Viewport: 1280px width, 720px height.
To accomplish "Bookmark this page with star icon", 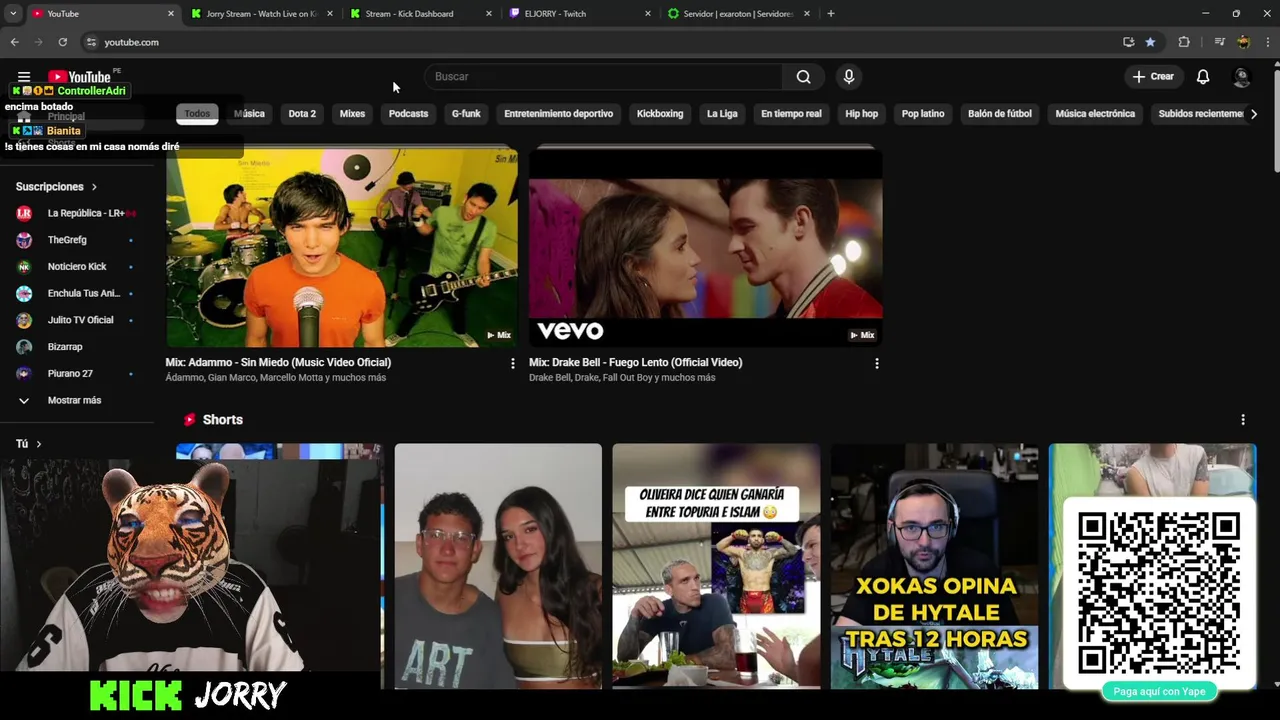I will pos(1150,42).
